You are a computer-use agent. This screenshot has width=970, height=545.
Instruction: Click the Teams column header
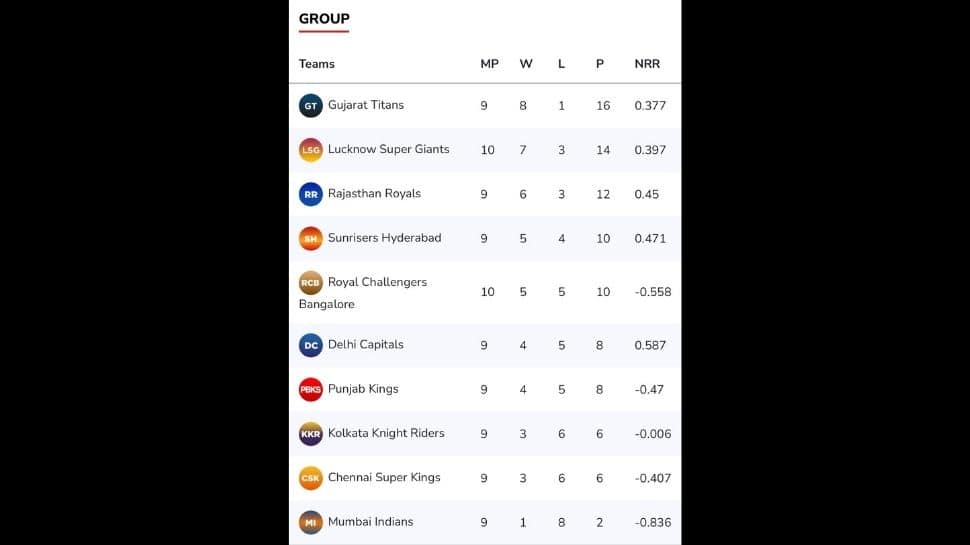pos(317,64)
